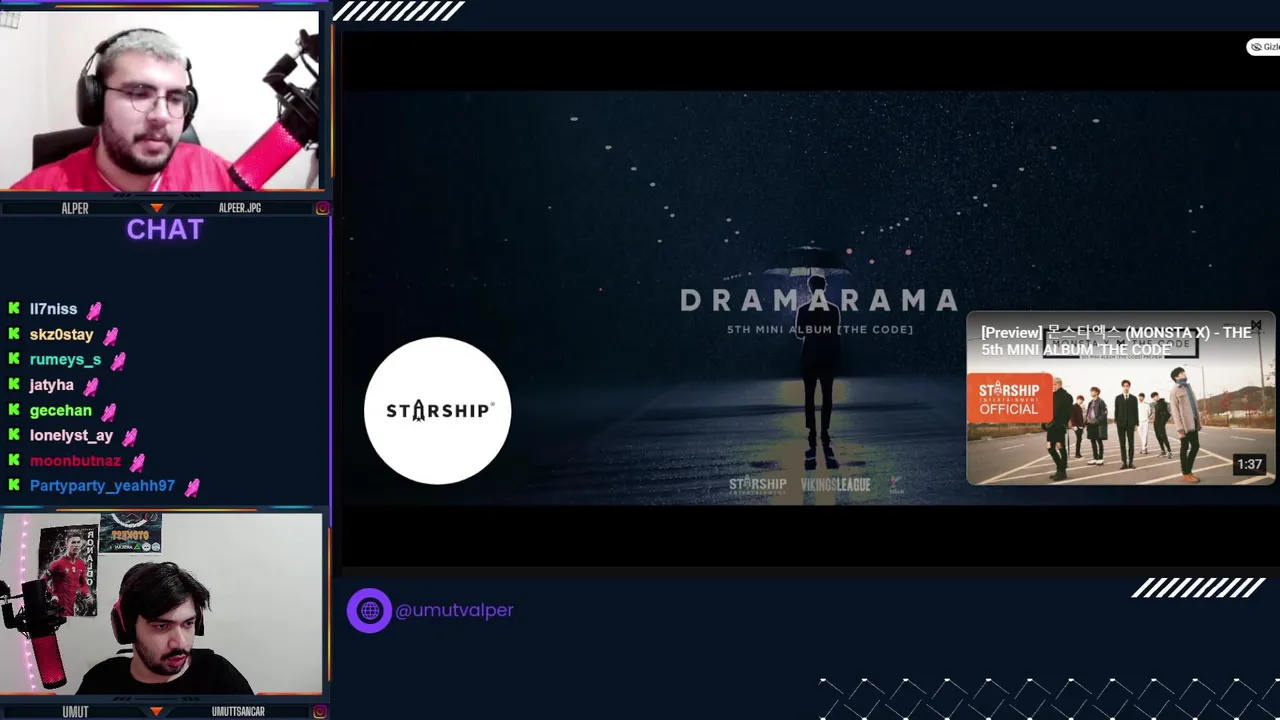
Task: Click the pink emote after moonbutnaz
Action: [x=137, y=462]
